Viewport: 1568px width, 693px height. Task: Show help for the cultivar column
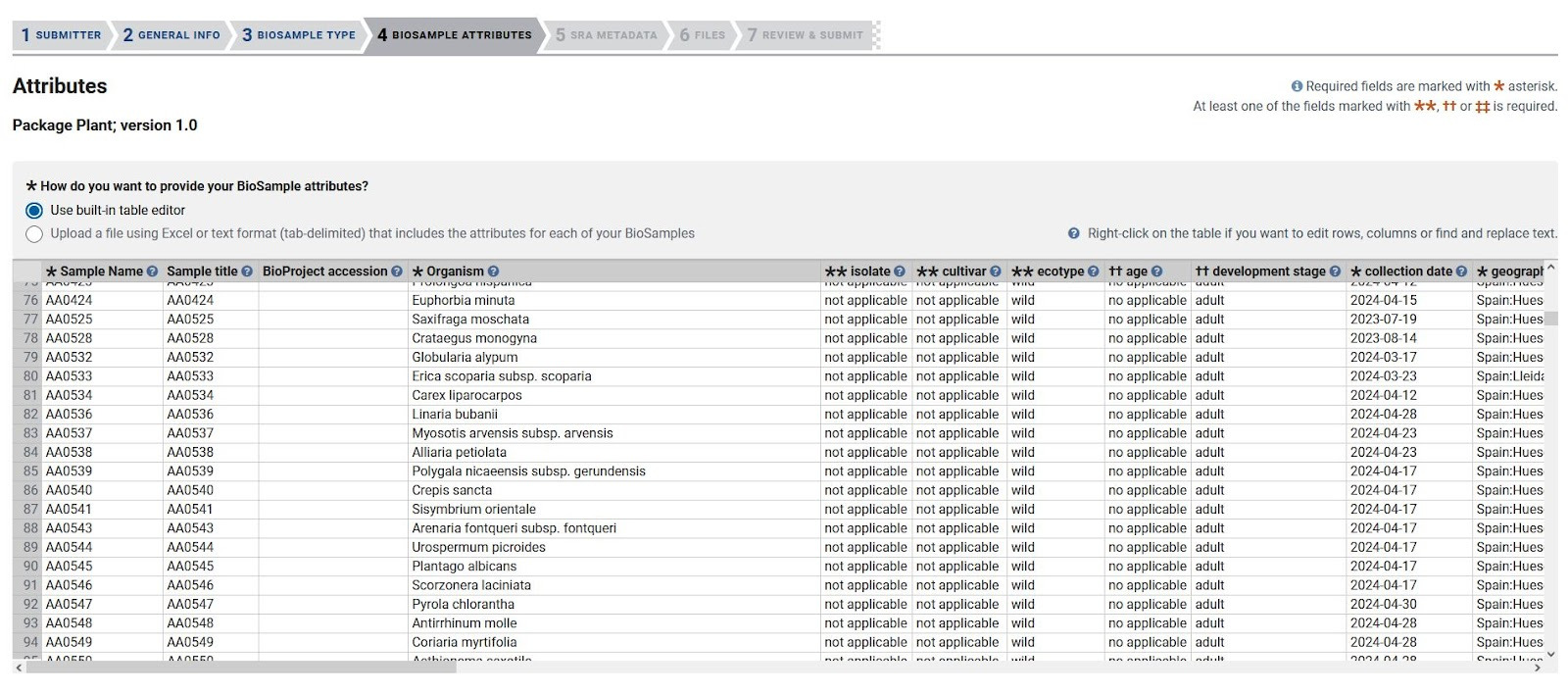pyautogui.click(x=996, y=272)
